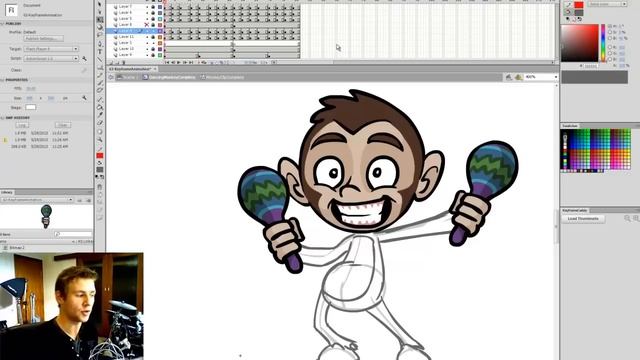Select the Pencil tool

tap(100, 76)
